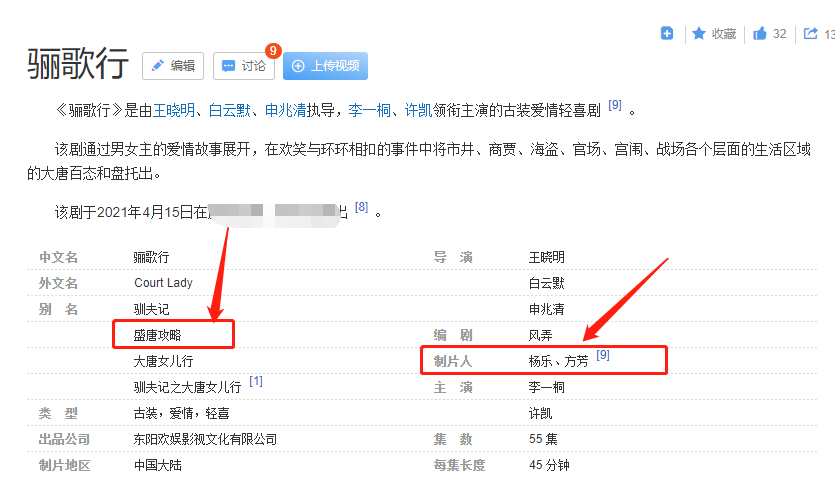Click the 外文名 label

tap(59, 283)
